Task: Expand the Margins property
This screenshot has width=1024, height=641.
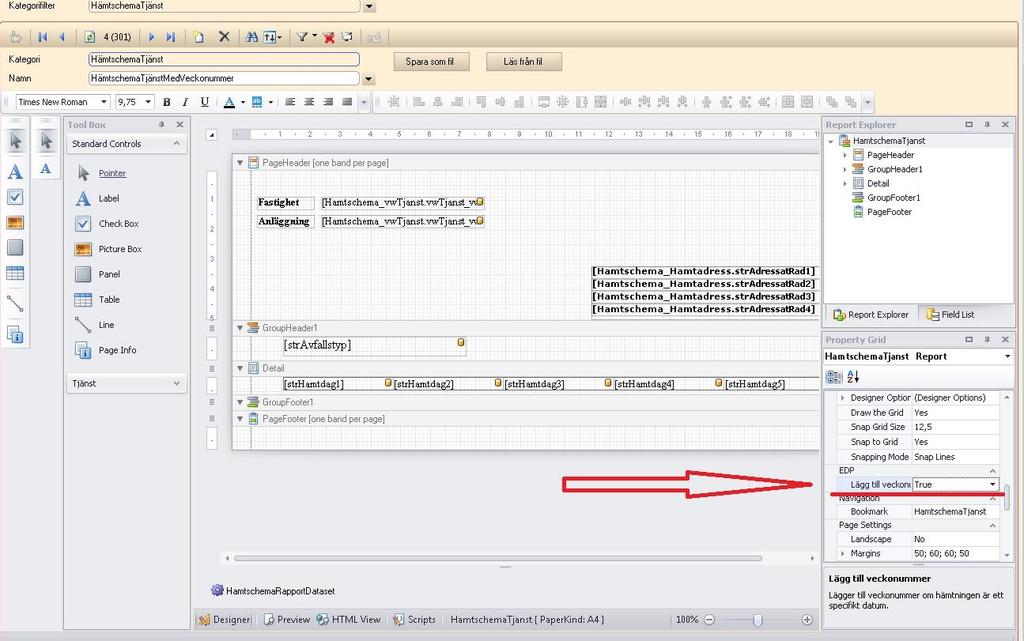Action: tap(842, 554)
